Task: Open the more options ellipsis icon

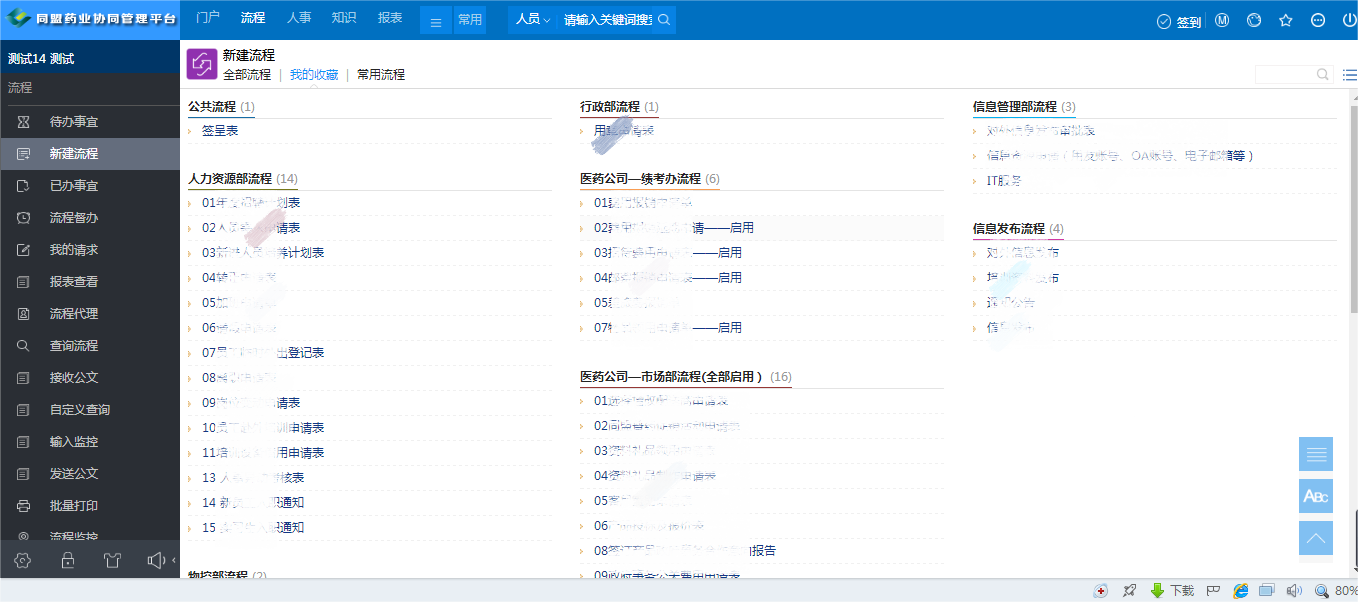Action: click(1318, 20)
